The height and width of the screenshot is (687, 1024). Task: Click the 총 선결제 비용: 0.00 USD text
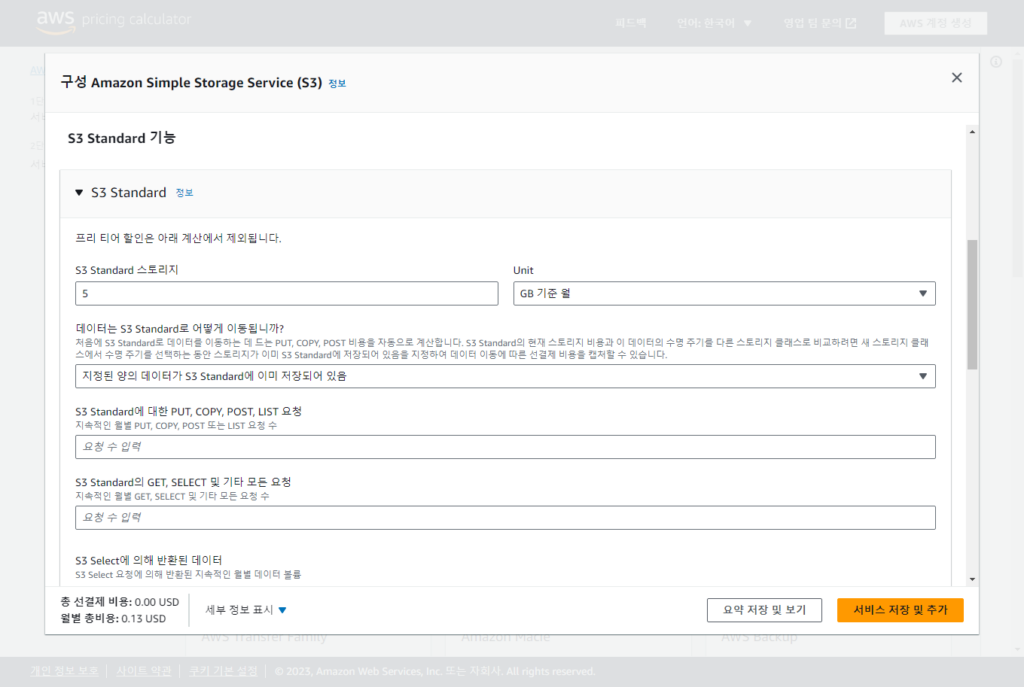coord(120,602)
